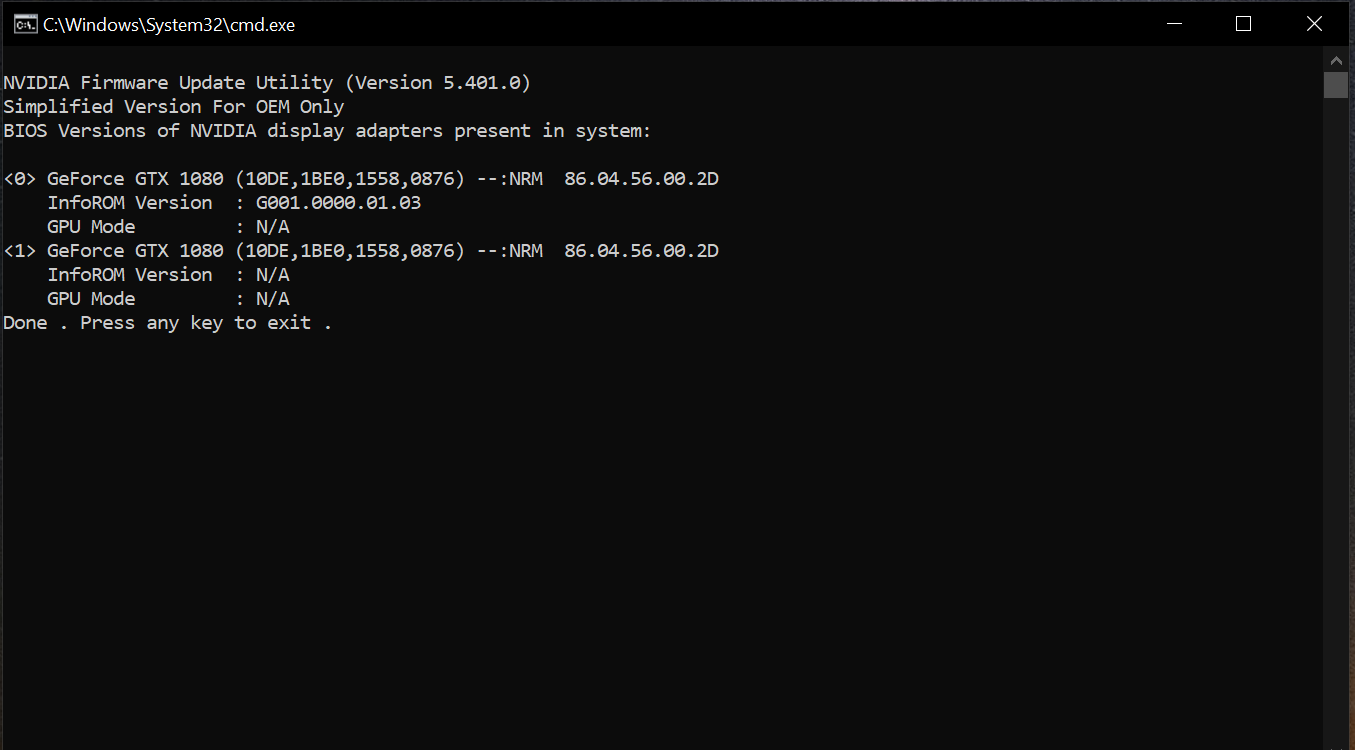This screenshot has width=1355, height=750.
Task: Open the cmd.exe system menu icon
Action: (25, 24)
